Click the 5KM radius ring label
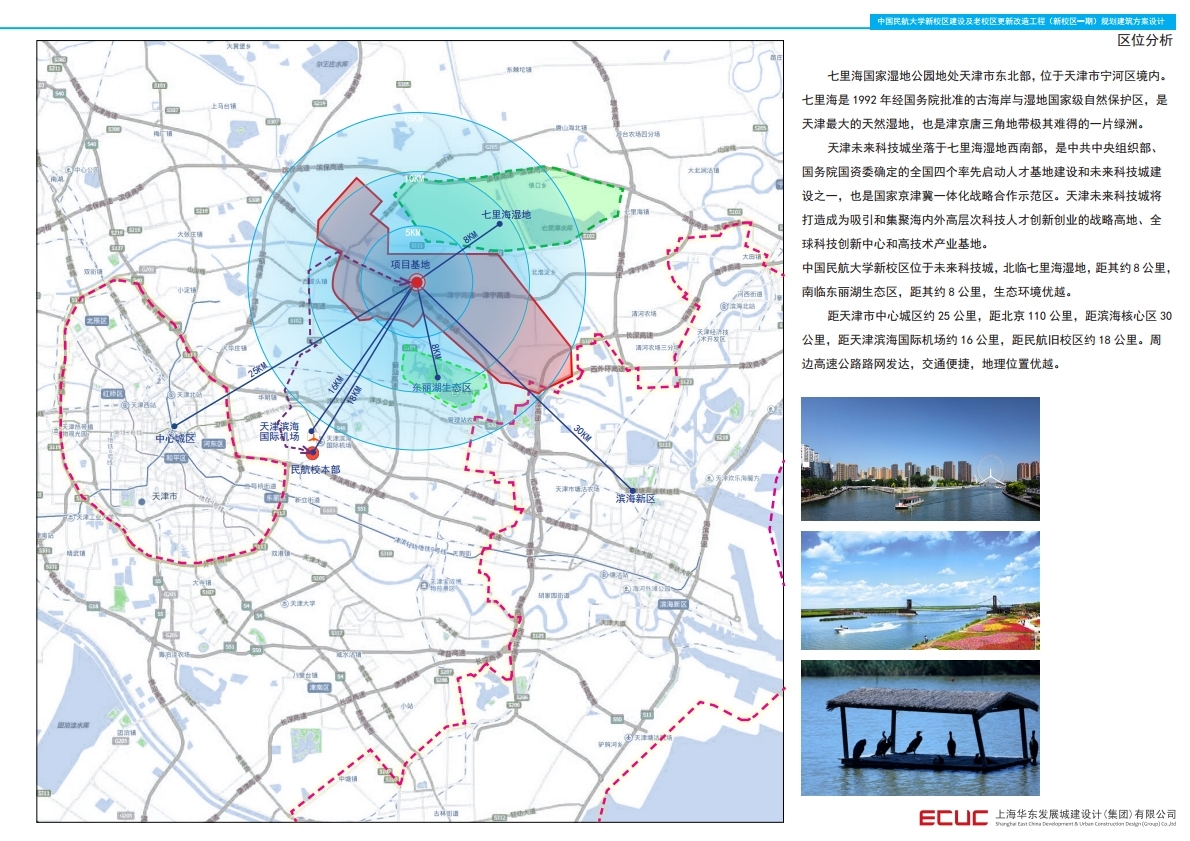Viewport: 1190px width, 841px height. pos(413,232)
